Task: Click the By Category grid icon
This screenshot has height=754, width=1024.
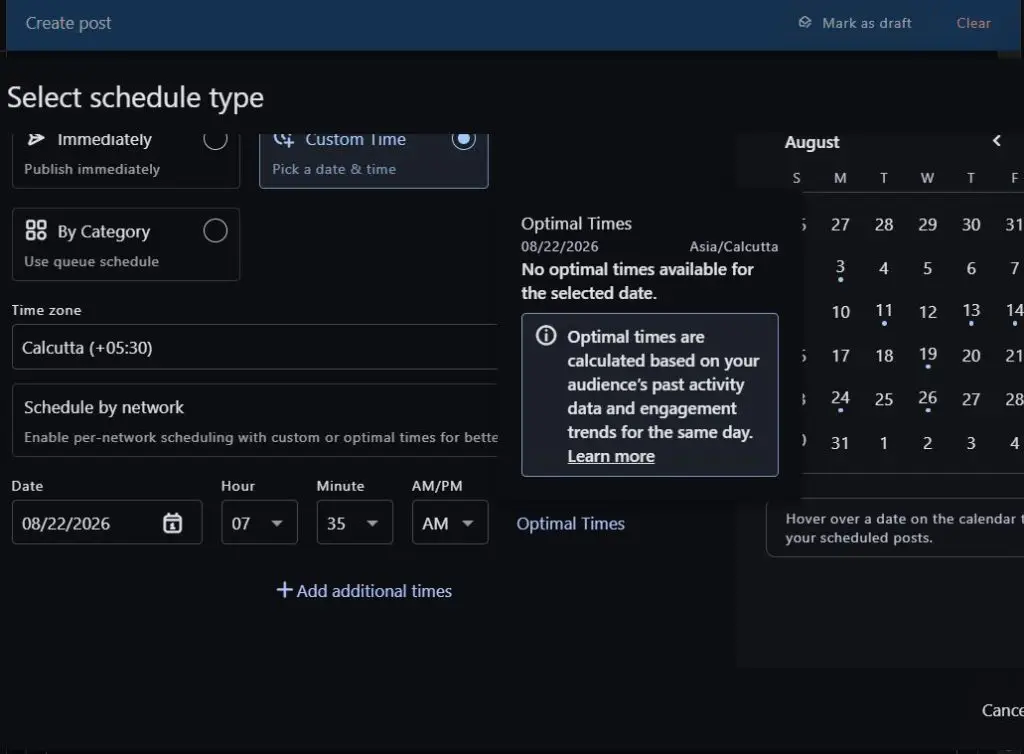Action: pyautogui.click(x=36, y=230)
